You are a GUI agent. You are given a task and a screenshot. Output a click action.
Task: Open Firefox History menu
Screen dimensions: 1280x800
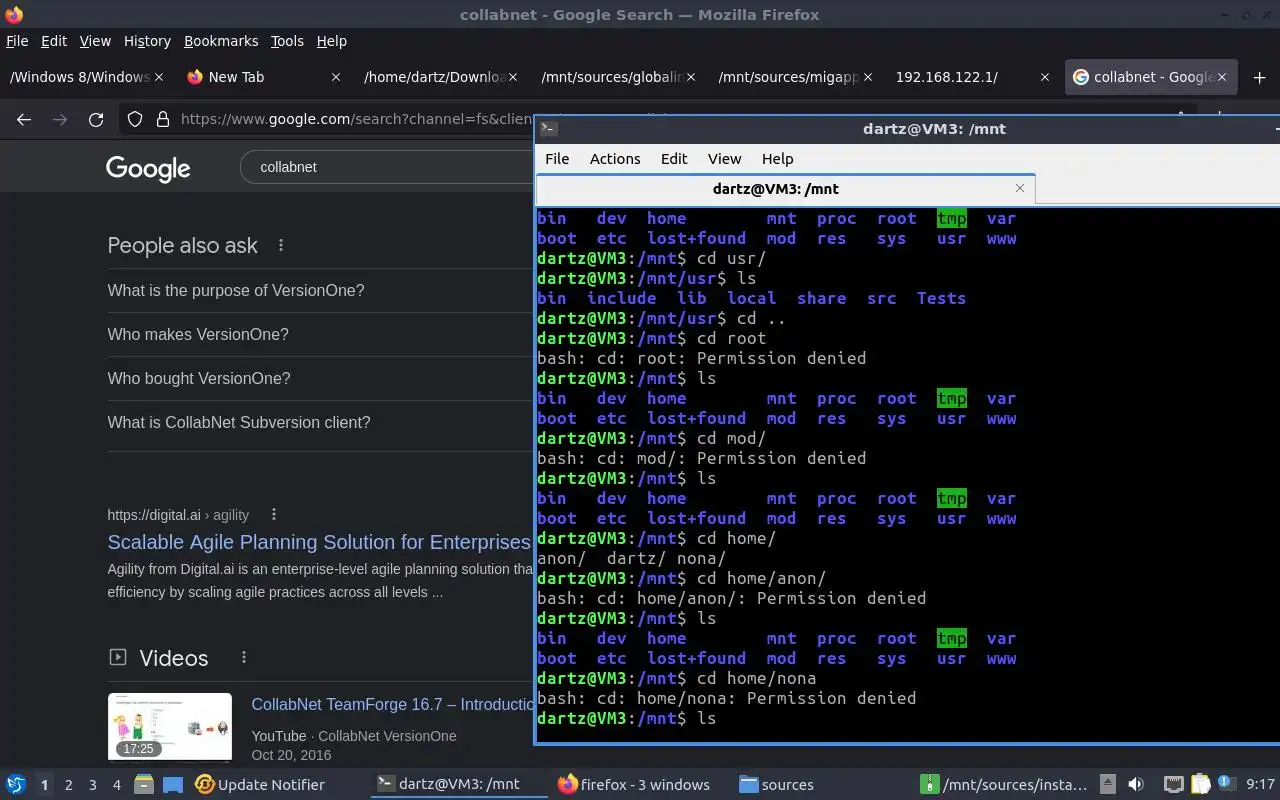pyautogui.click(x=147, y=41)
